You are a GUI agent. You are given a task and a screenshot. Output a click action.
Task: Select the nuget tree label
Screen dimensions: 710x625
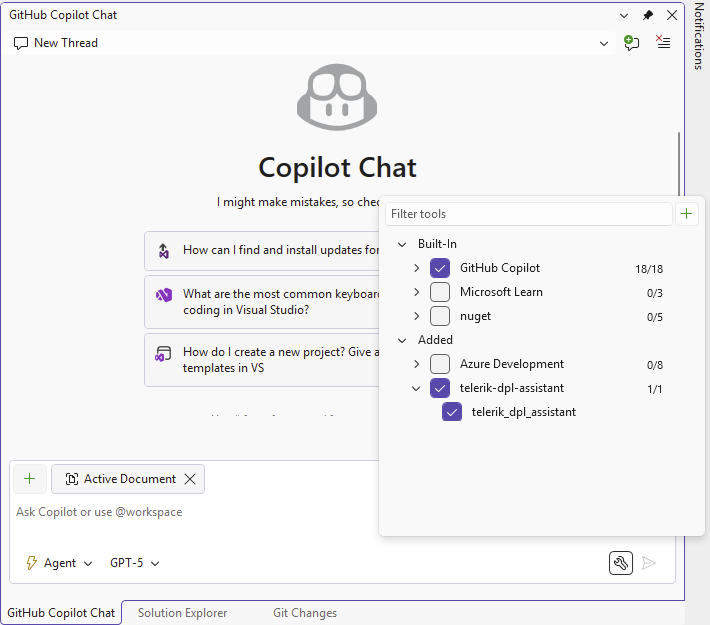click(475, 316)
